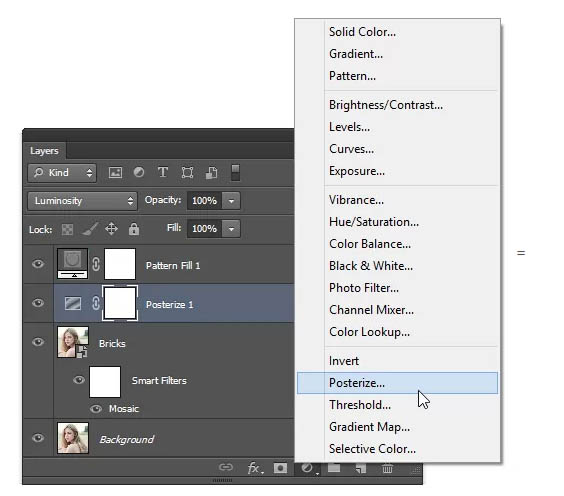Open the Opacity slider dropdown arrow

(x=231, y=201)
